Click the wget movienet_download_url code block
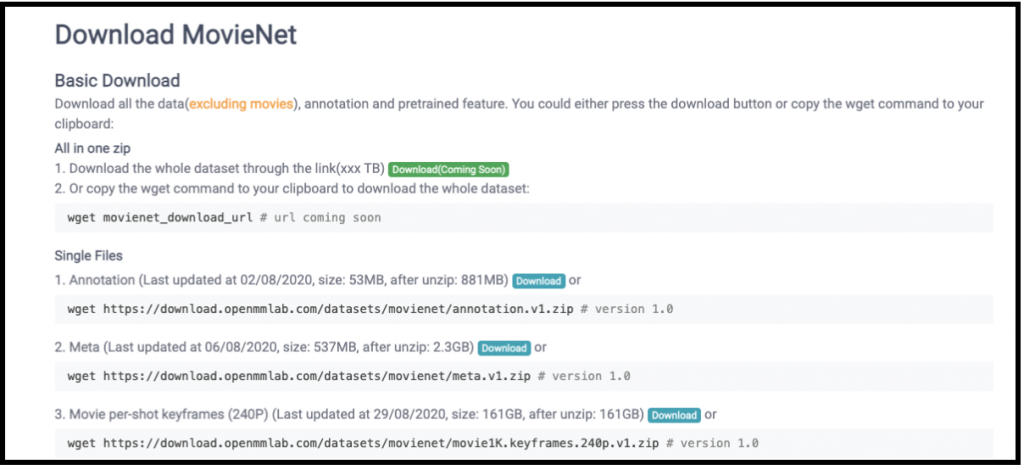Image resolution: width=1024 pixels, height=470 pixels. pos(524,217)
